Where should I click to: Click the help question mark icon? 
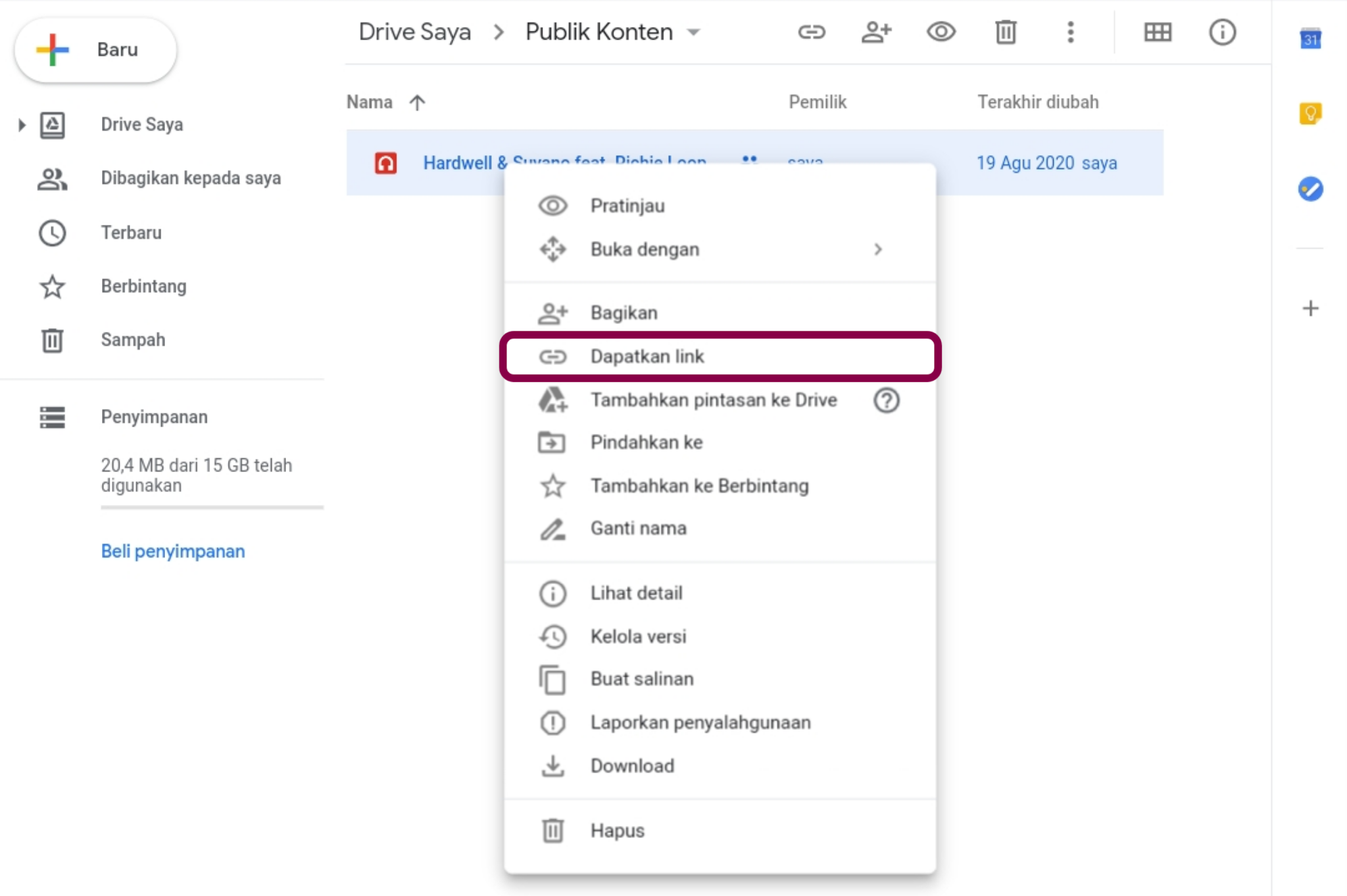tap(887, 400)
